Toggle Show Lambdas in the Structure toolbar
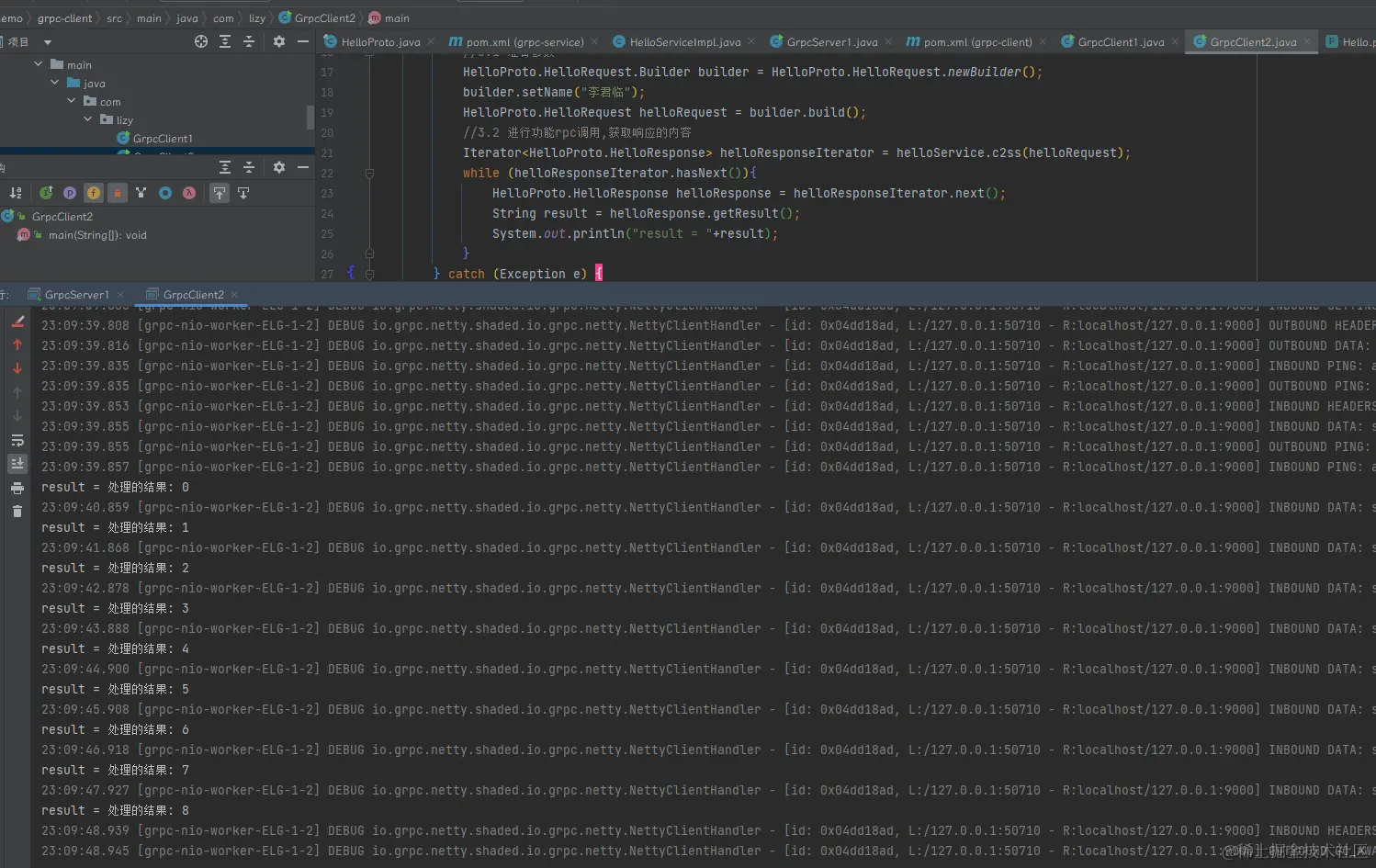This screenshot has width=1376, height=868. pos(189,193)
